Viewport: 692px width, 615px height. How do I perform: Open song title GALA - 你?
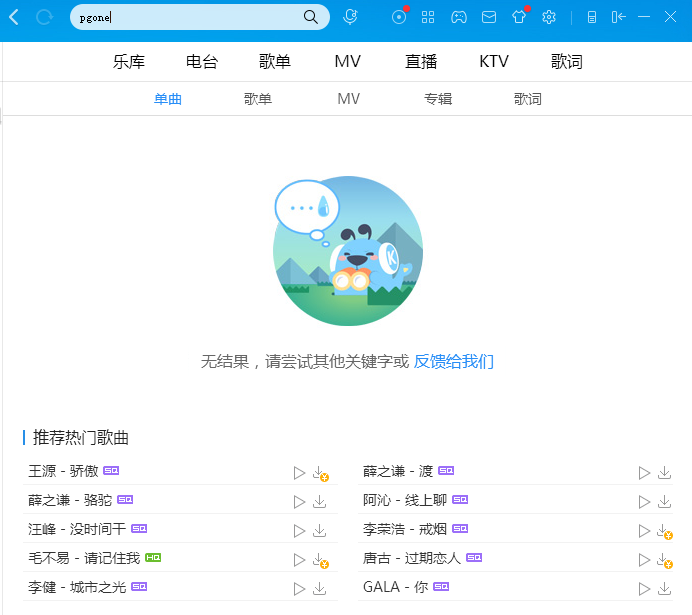(x=395, y=587)
